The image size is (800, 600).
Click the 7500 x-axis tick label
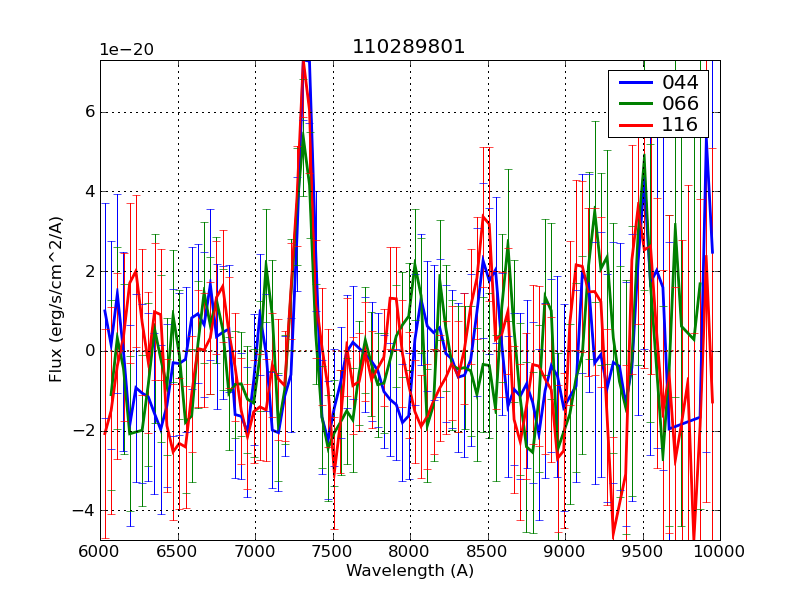coord(332,551)
